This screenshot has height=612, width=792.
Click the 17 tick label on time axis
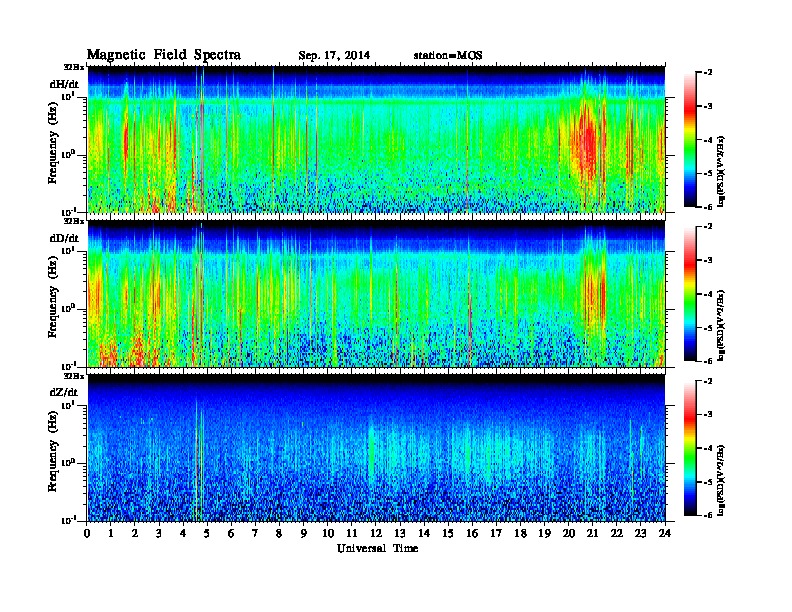[496, 533]
